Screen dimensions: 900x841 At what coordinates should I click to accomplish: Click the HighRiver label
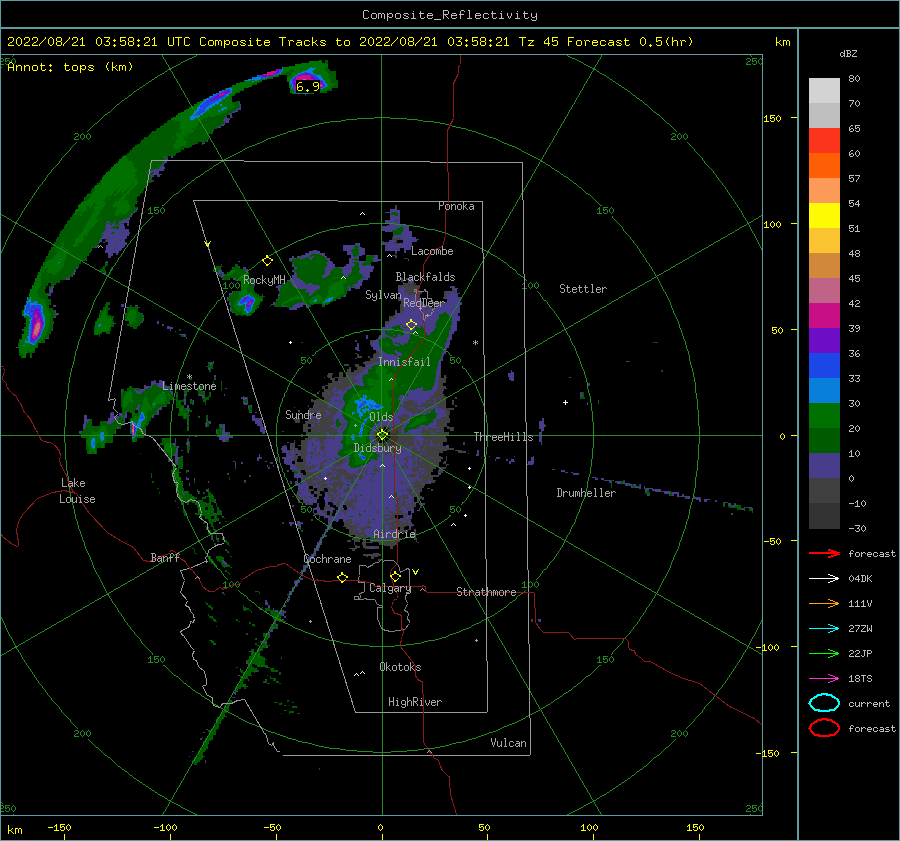415,702
